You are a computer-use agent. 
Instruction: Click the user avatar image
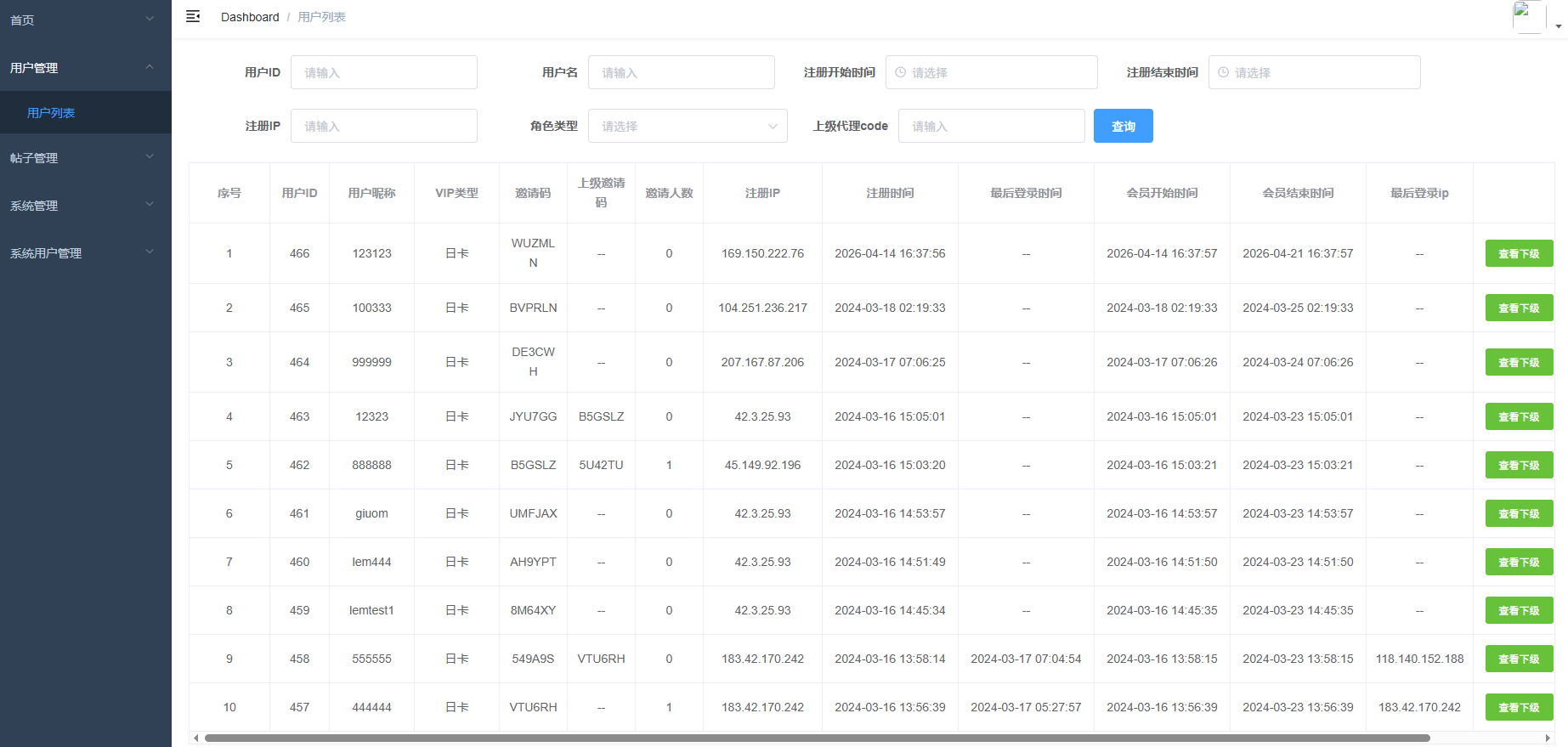pos(1528,17)
